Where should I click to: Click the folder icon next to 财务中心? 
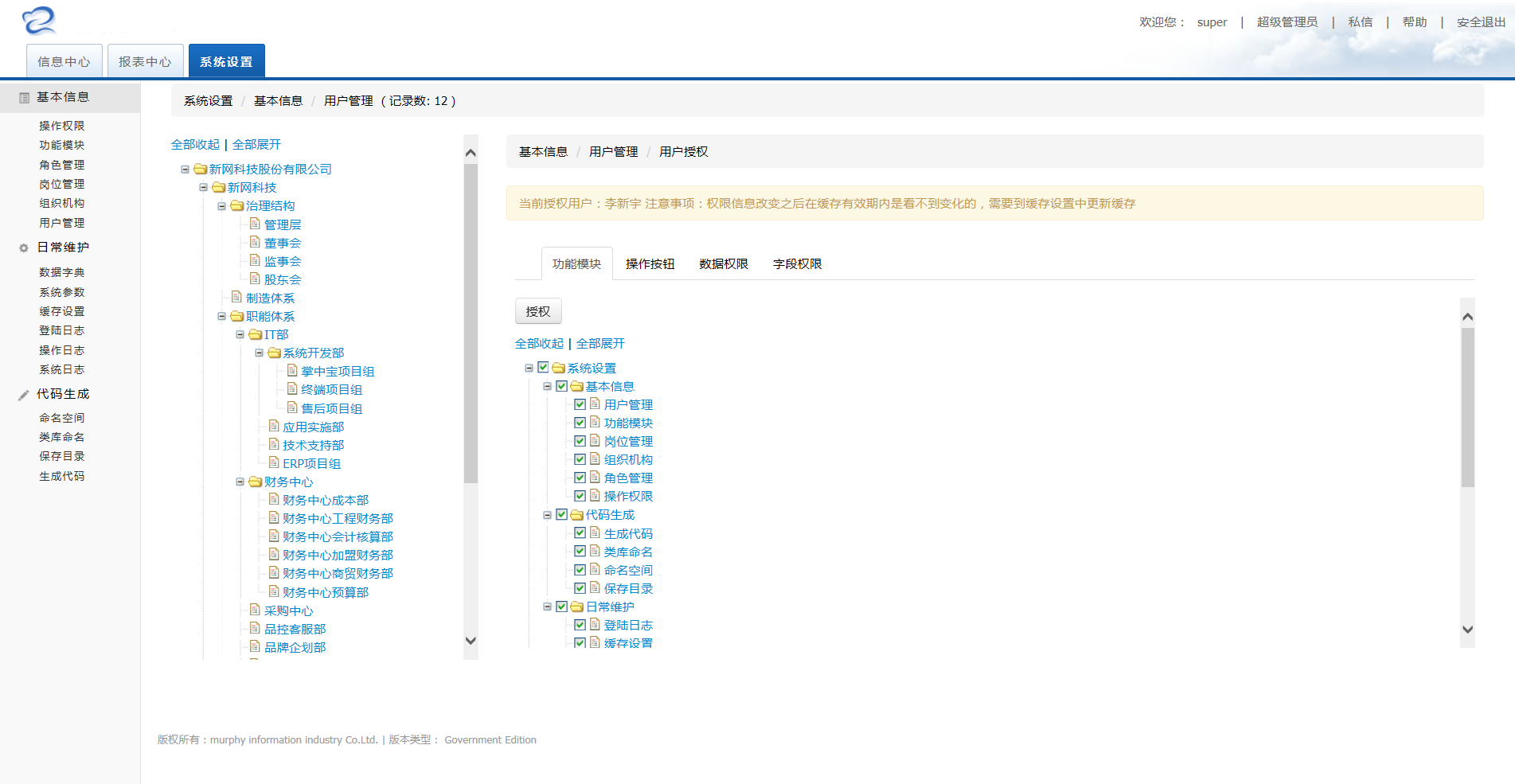(x=256, y=482)
